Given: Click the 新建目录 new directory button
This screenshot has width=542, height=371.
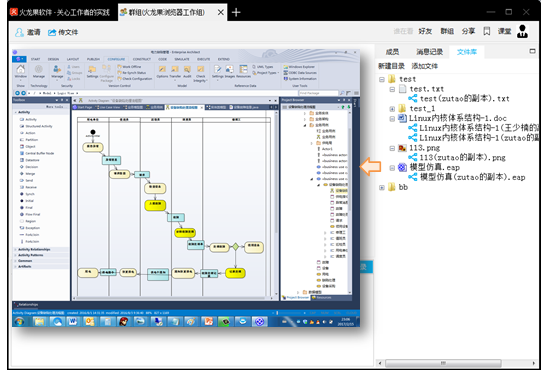Looking at the screenshot, I should (x=391, y=66).
